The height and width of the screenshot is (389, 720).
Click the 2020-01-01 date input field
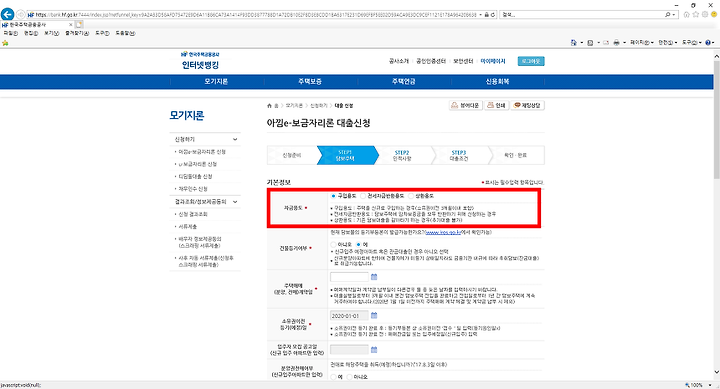point(349,316)
